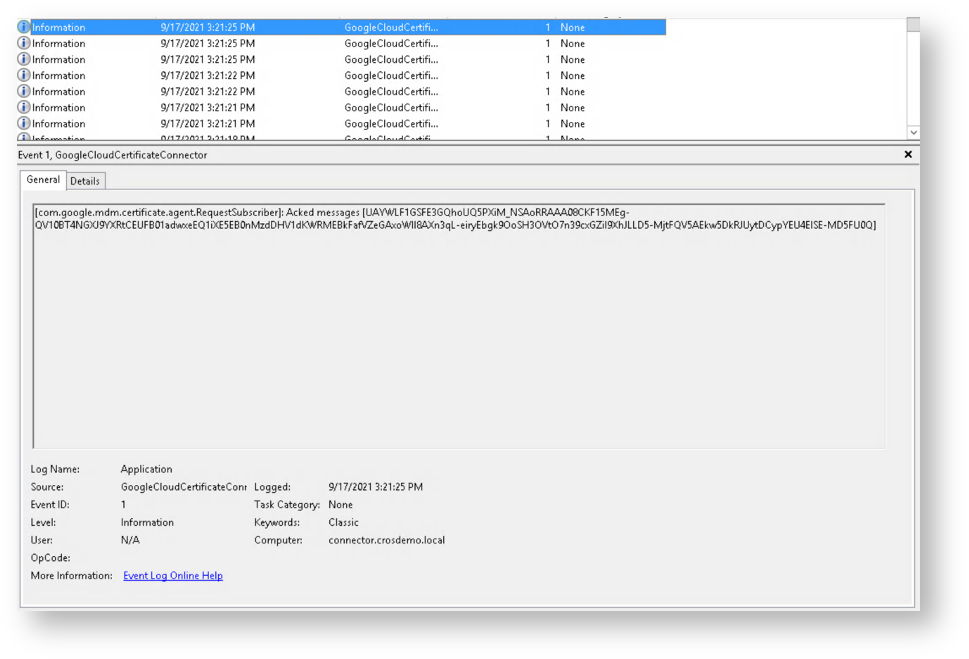Click the Logged timestamp value in details
The height and width of the screenshot is (659, 969).
(375, 487)
